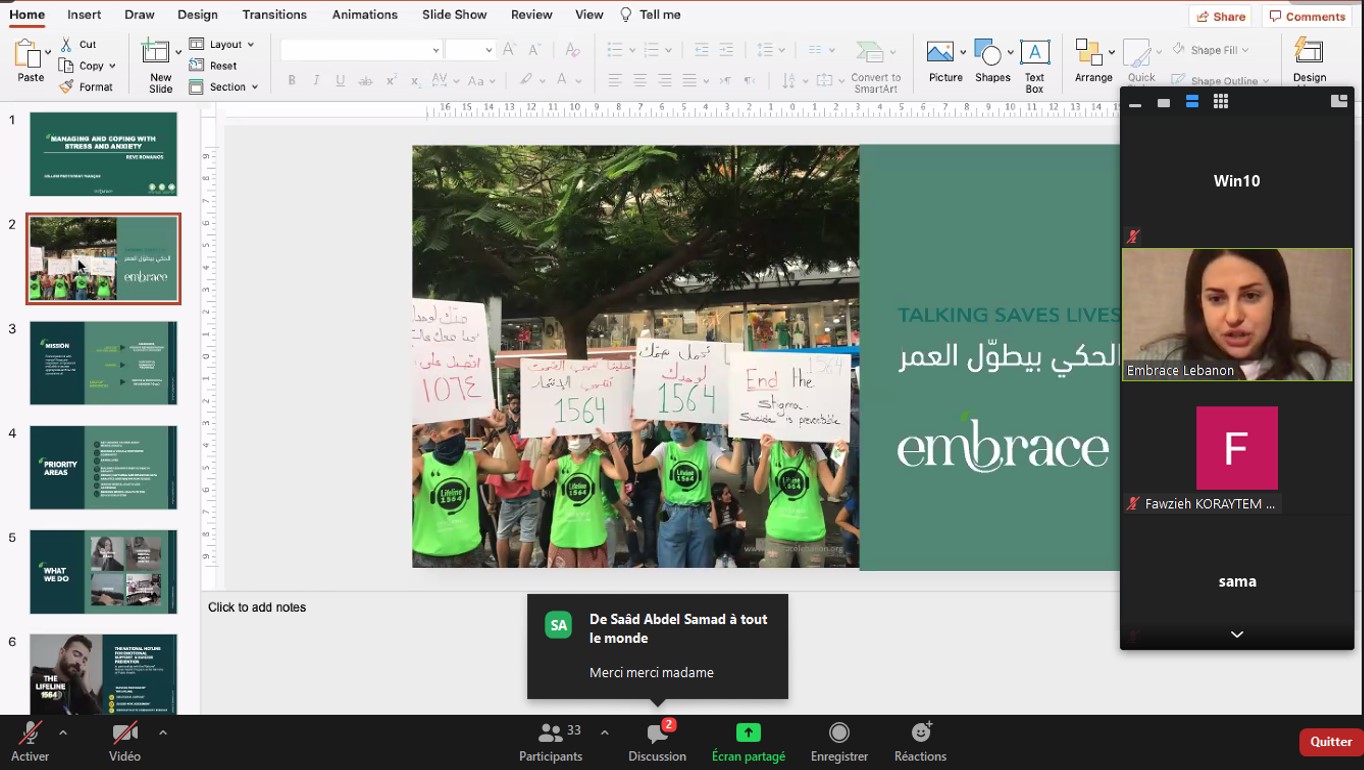Switch Zoom panel to single video view
The image size is (1364, 770).
point(1164,102)
